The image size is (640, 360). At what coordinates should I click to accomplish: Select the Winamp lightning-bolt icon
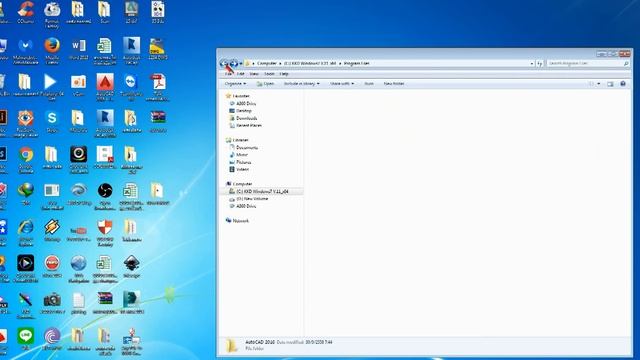click(x=52, y=230)
